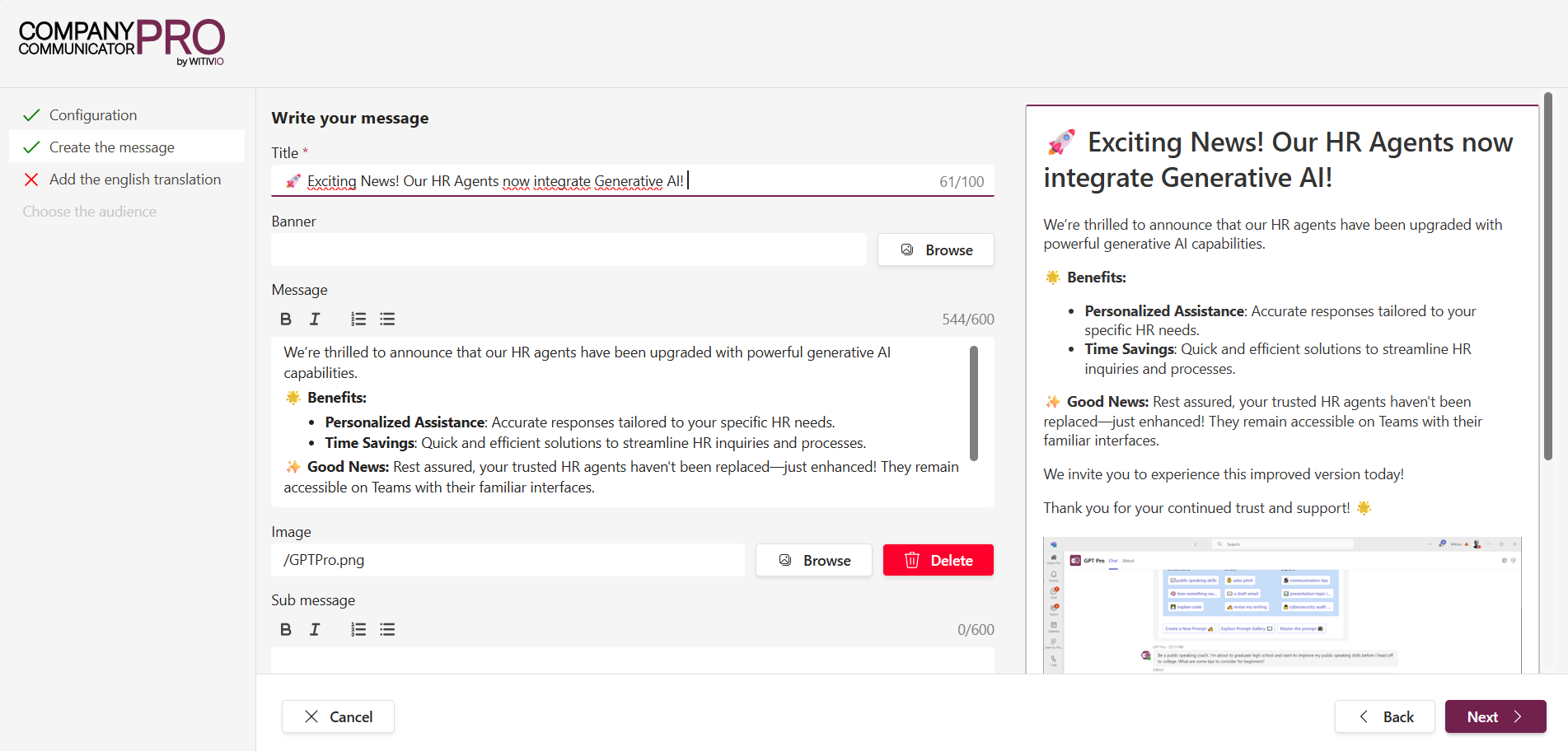The width and height of the screenshot is (1568, 751).
Task: Cancel writing the message
Action: pyautogui.click(x=338, y=716)
